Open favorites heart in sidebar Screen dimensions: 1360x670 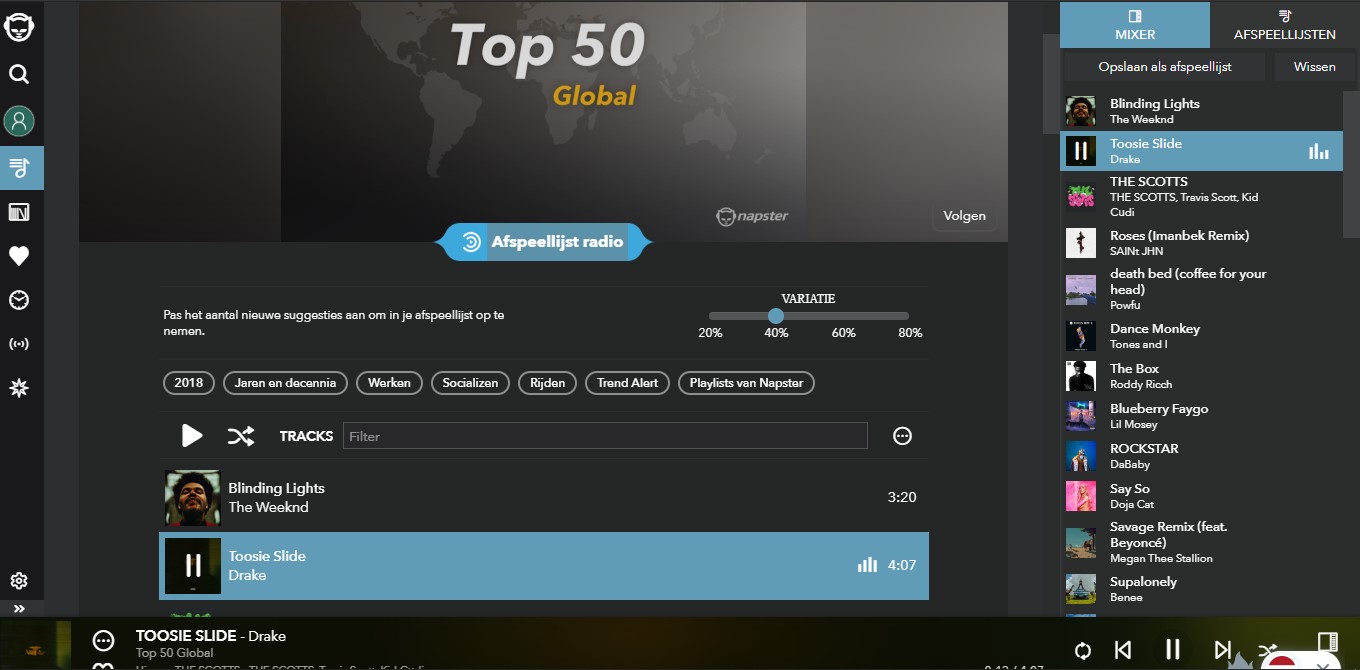tap(19, 256)
